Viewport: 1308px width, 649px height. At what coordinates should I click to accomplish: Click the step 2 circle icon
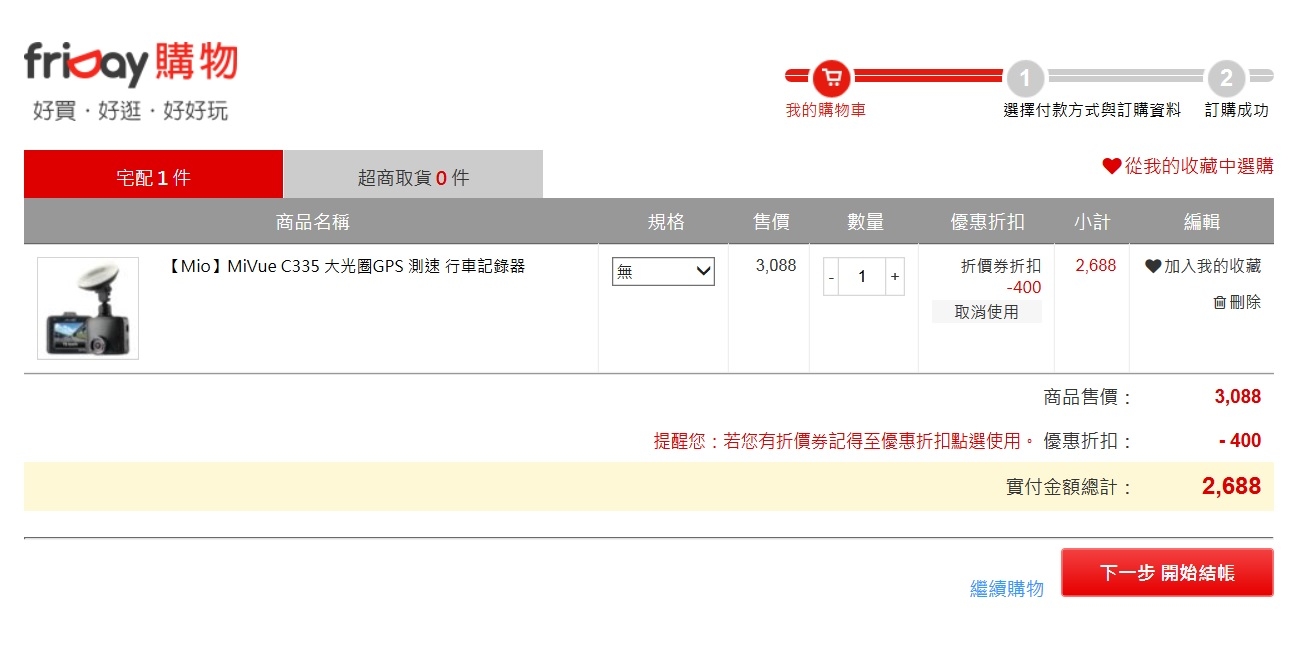[x=1226, y=78]
